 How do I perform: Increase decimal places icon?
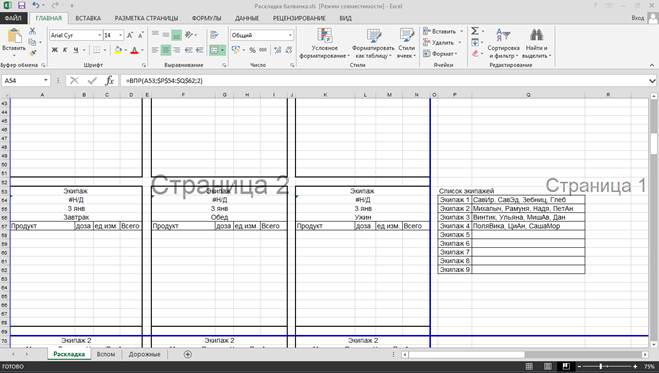277,50
